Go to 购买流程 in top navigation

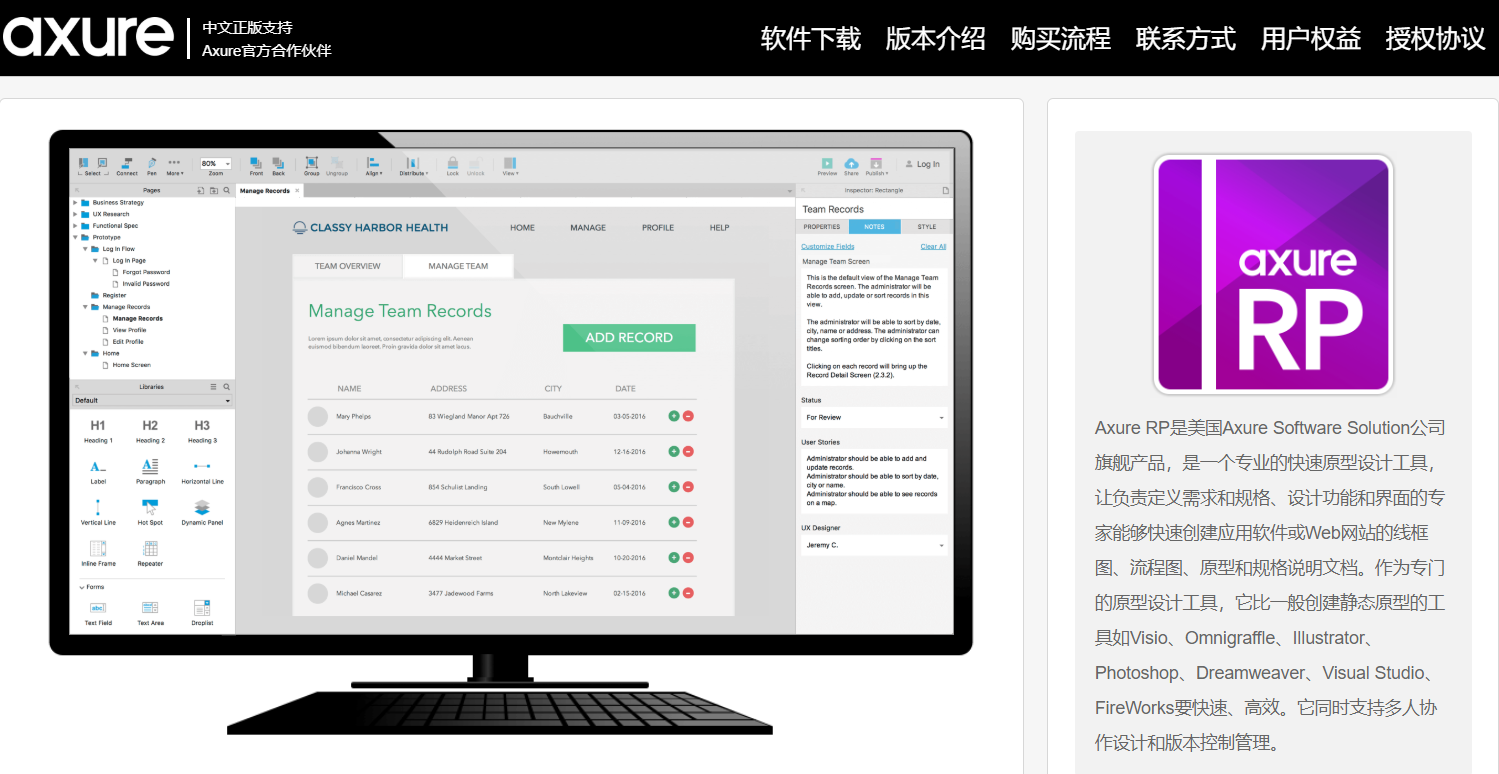click(x=1061, y=38)
